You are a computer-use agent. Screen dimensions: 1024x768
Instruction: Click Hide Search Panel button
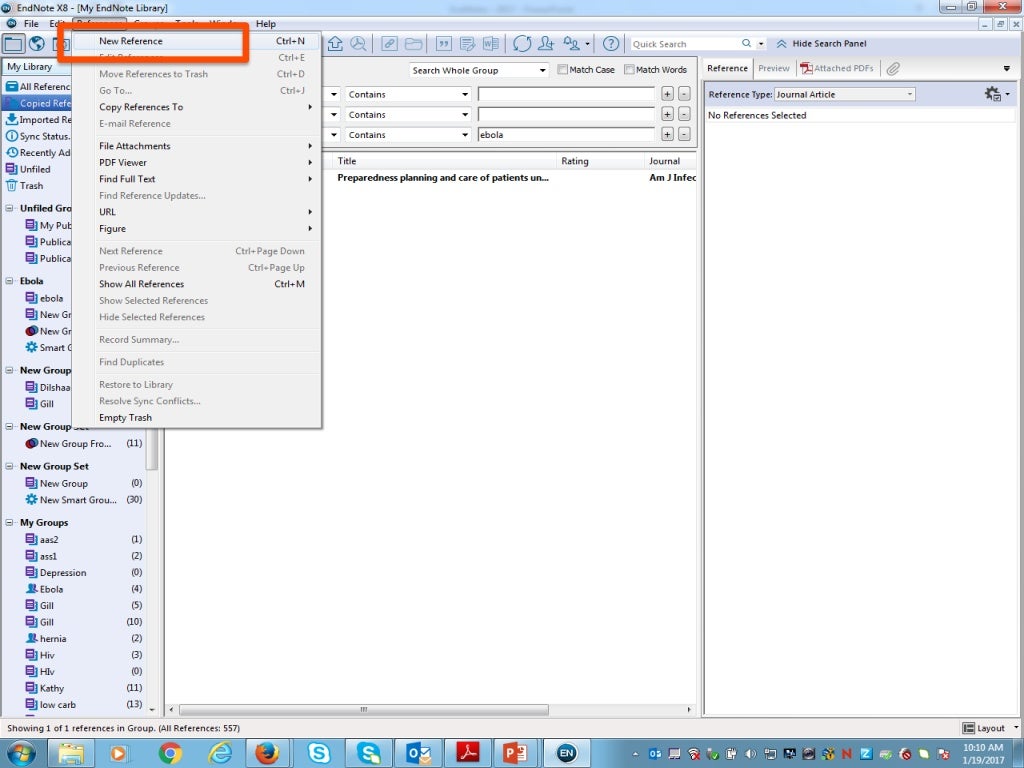point(822,44)
